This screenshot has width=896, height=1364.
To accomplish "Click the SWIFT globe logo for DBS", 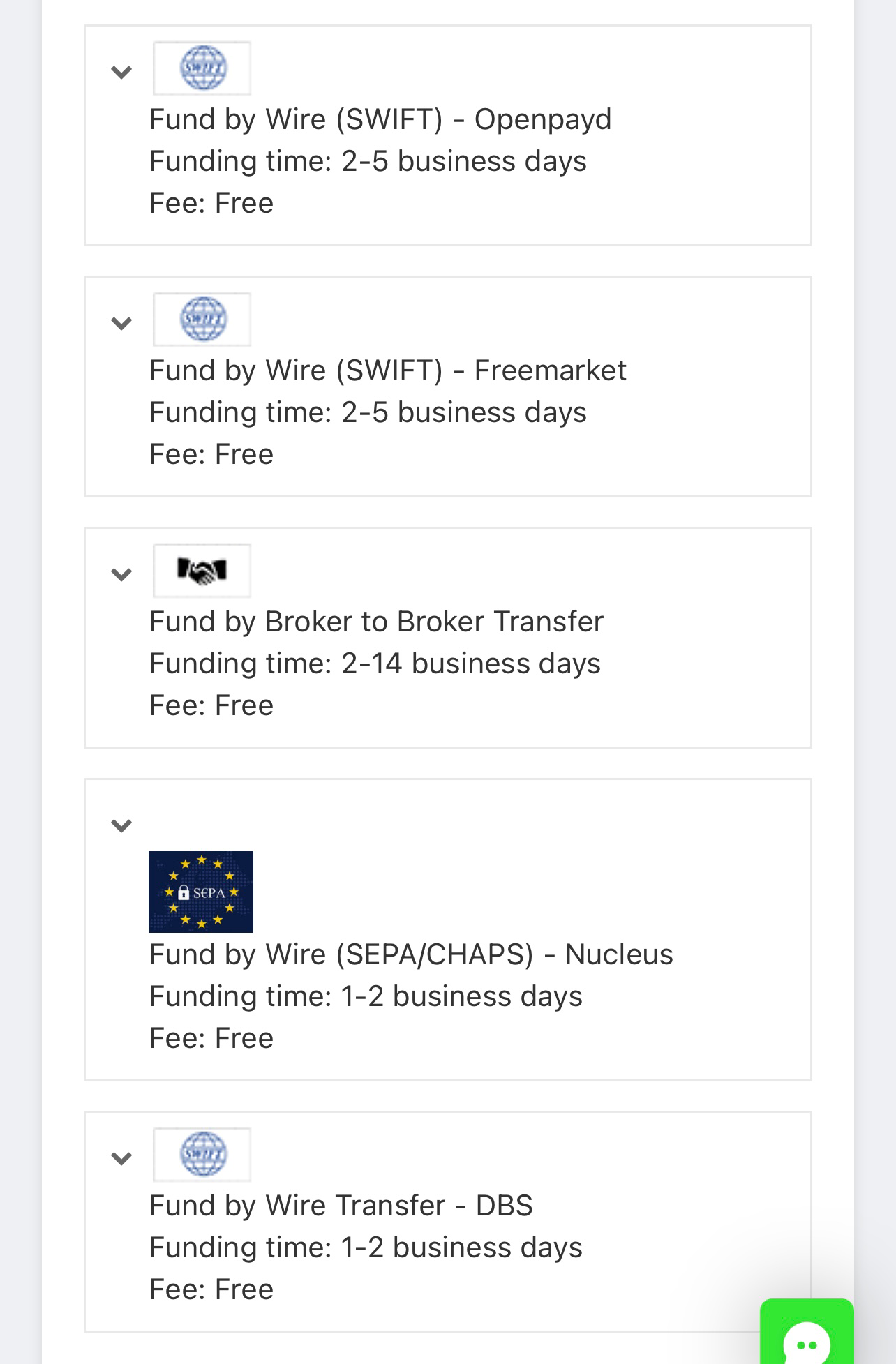I will point(202,1155).
